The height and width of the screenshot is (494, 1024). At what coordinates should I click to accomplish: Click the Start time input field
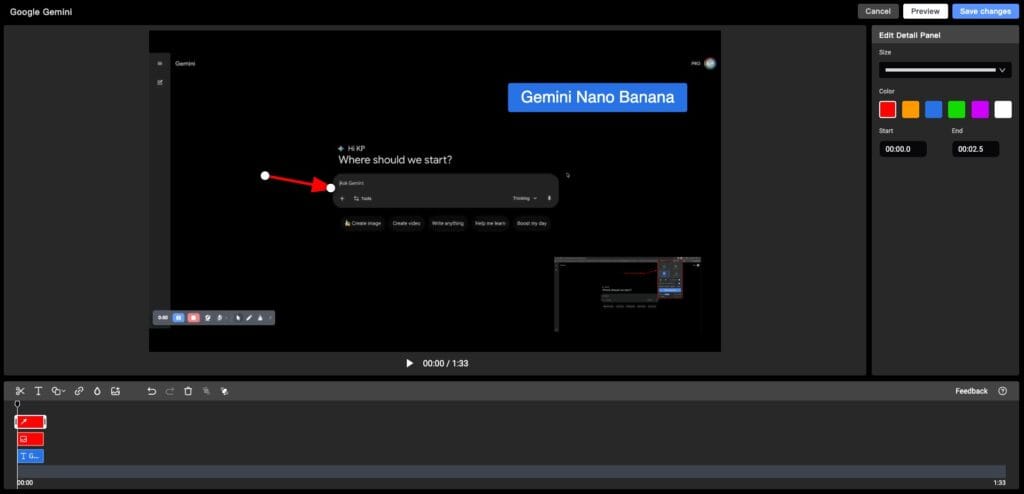coord(902,149)
